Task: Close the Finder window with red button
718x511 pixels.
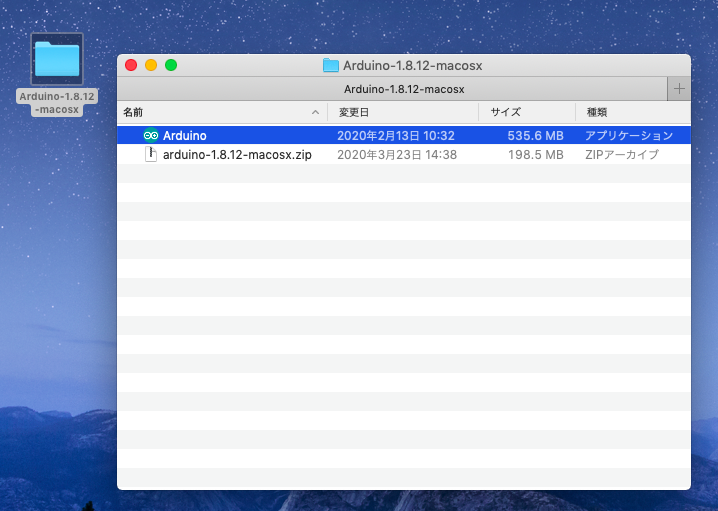Action: pos(131,65)
